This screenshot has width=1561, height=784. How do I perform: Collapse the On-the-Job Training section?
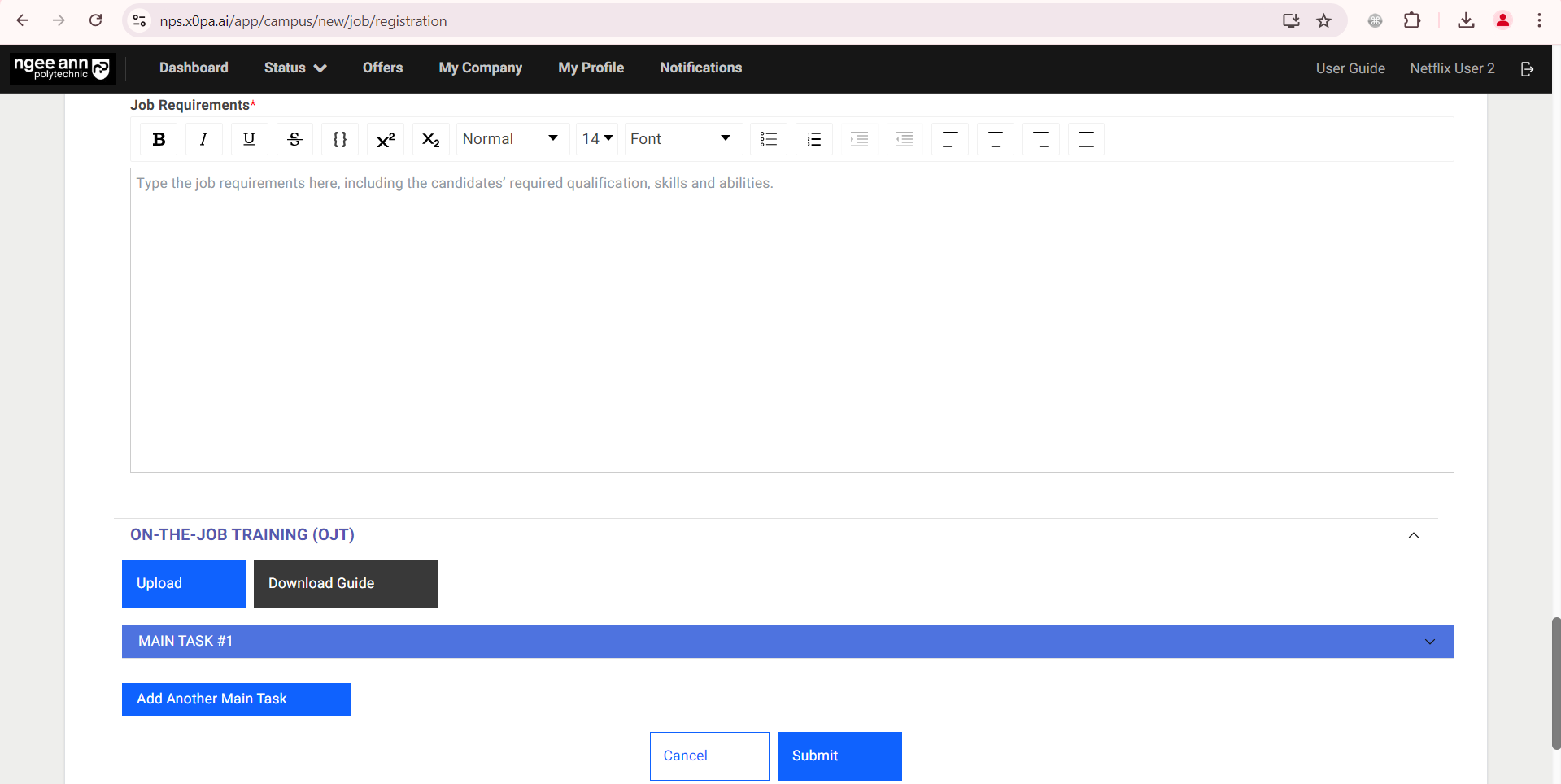click(1413, 535)
